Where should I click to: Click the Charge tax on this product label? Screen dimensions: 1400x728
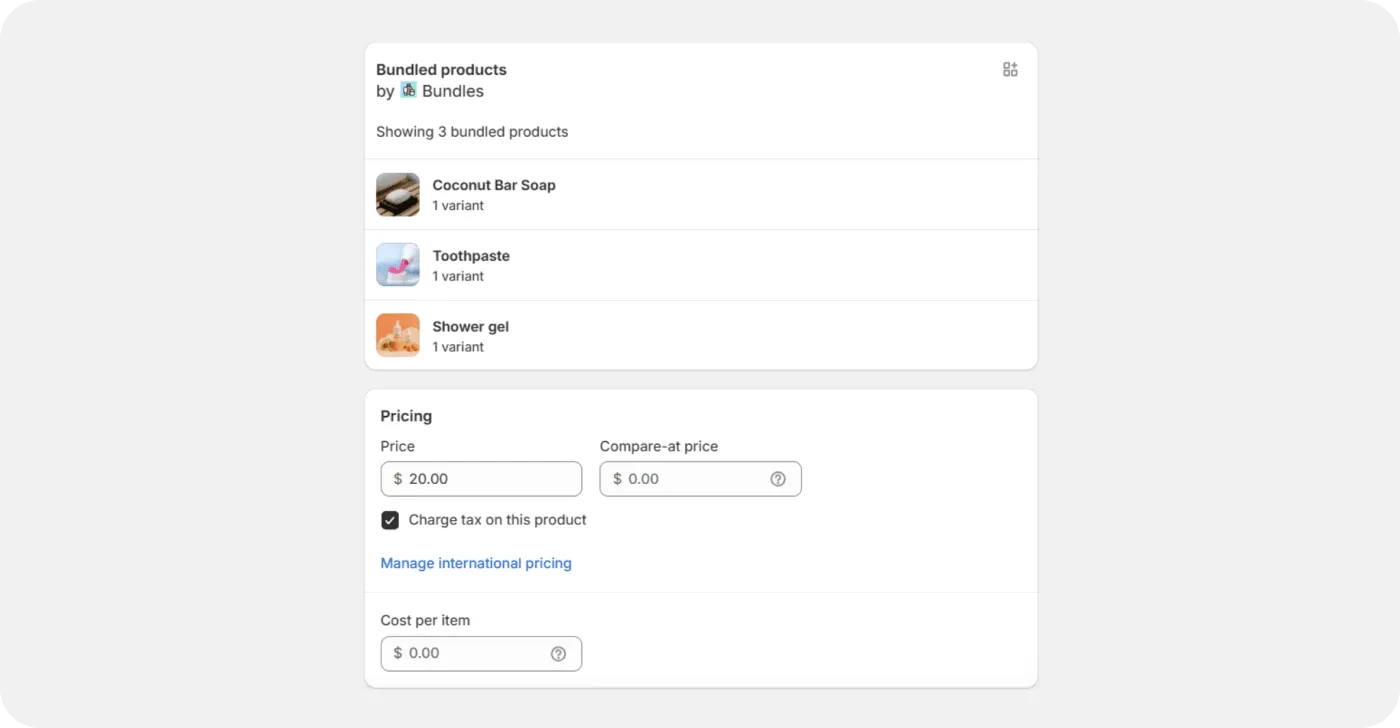(x=497, y=520)
